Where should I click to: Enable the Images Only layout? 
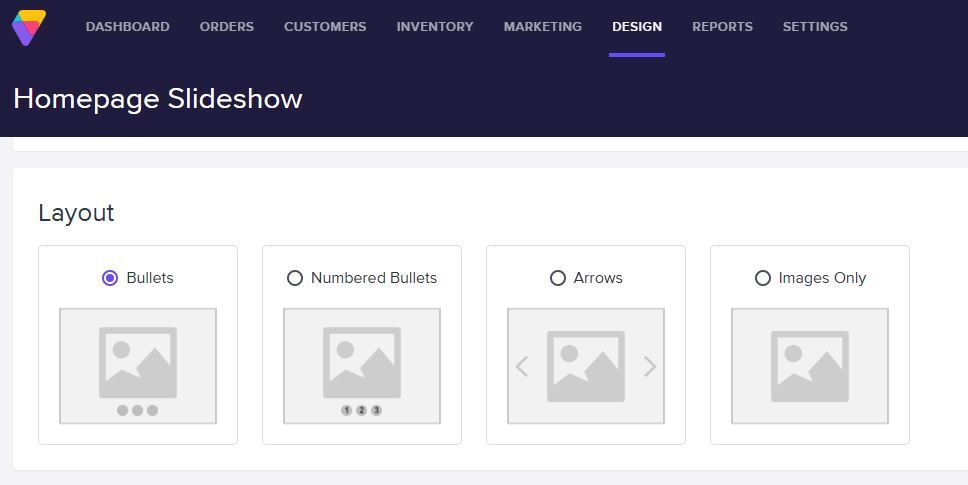click(763, 278)
